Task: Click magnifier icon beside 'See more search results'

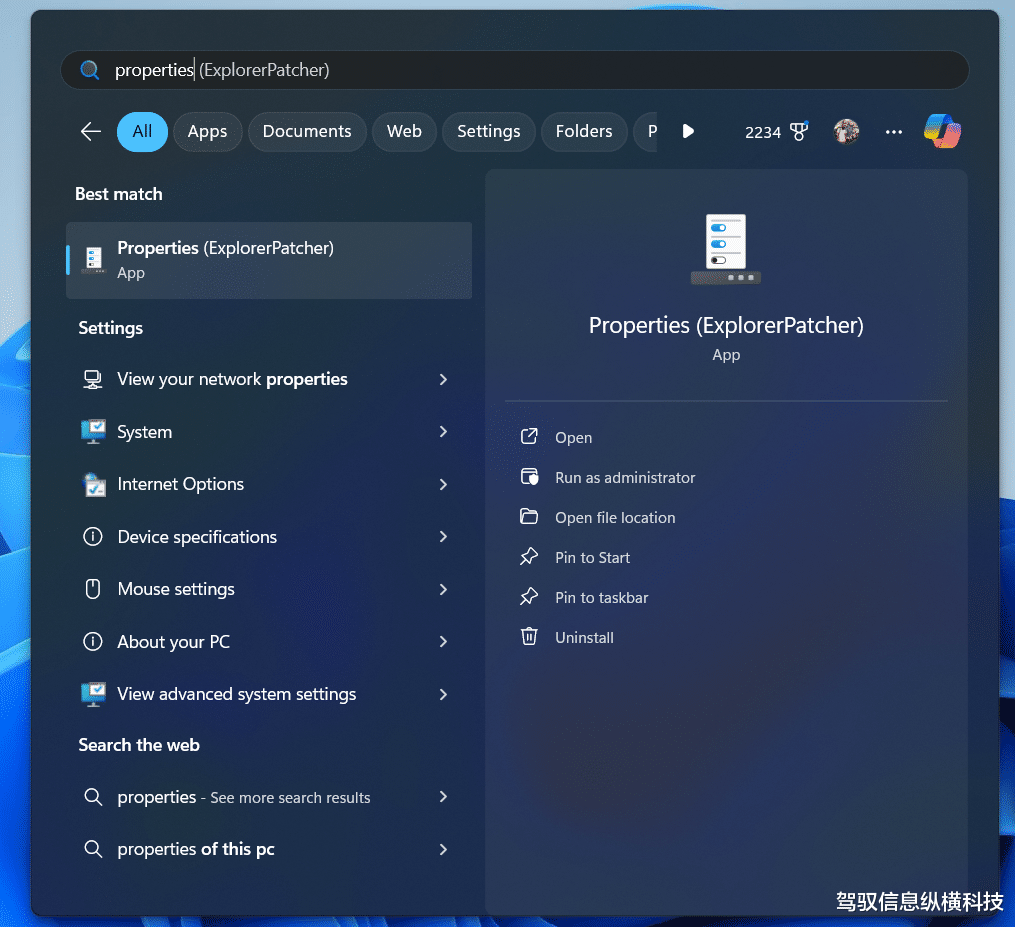Action: coord(93,797)
